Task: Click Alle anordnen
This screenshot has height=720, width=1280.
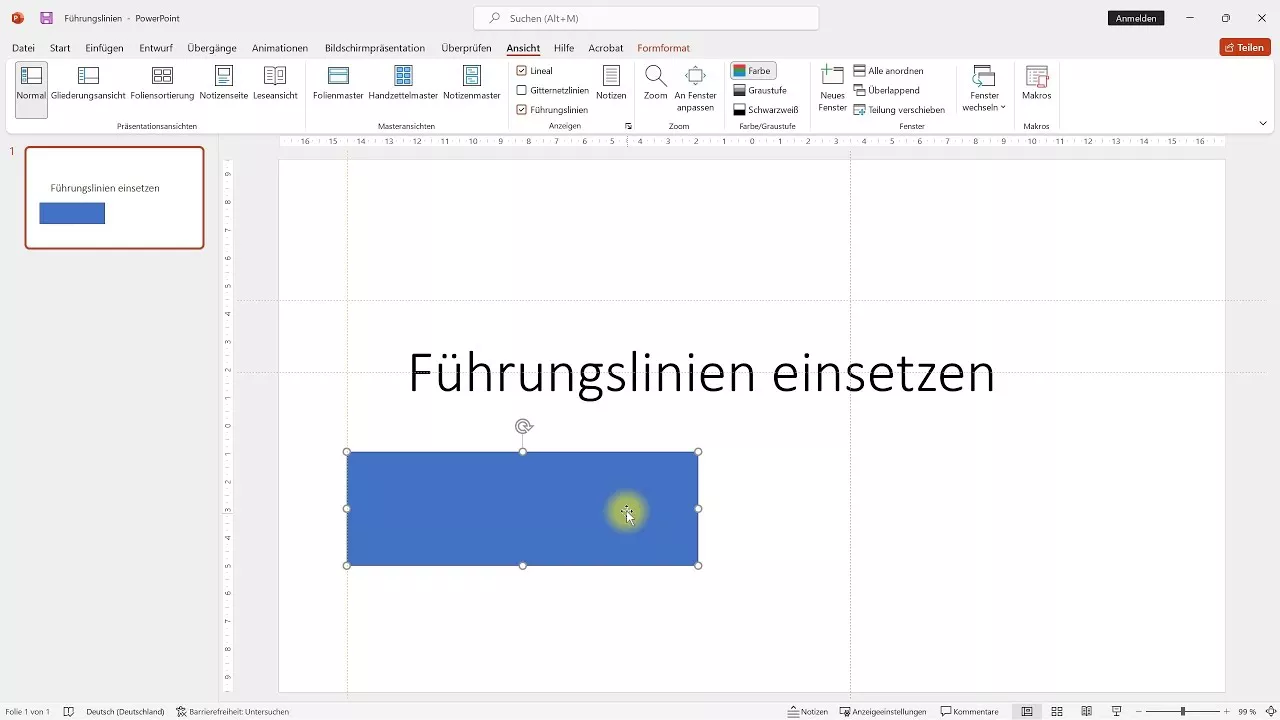Action: tap(888, 71)
